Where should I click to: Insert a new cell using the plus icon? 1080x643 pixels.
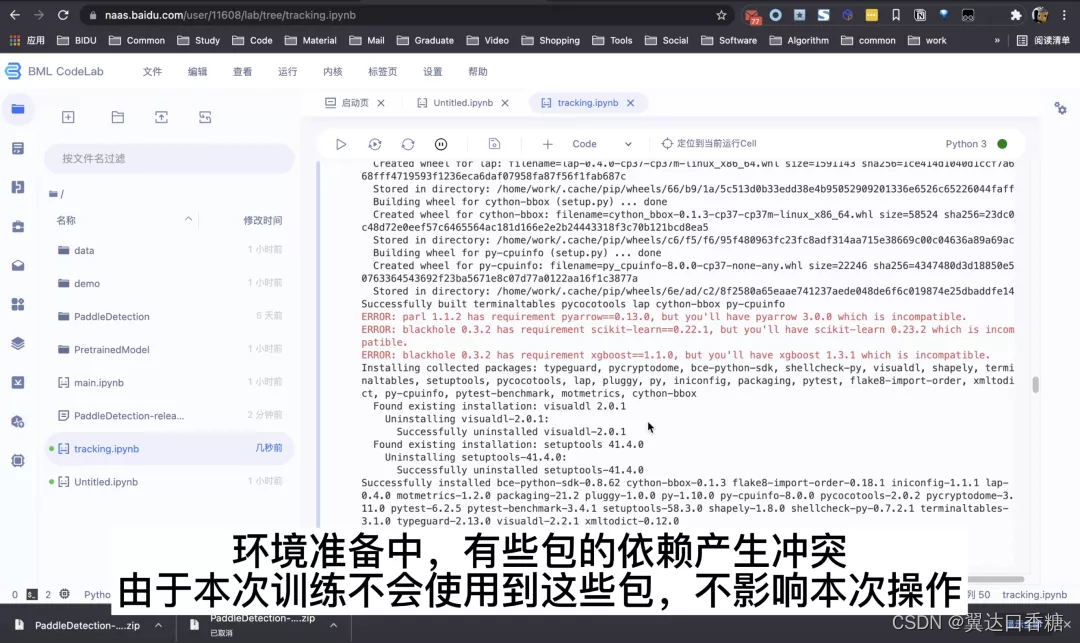[x=546, y=144]
